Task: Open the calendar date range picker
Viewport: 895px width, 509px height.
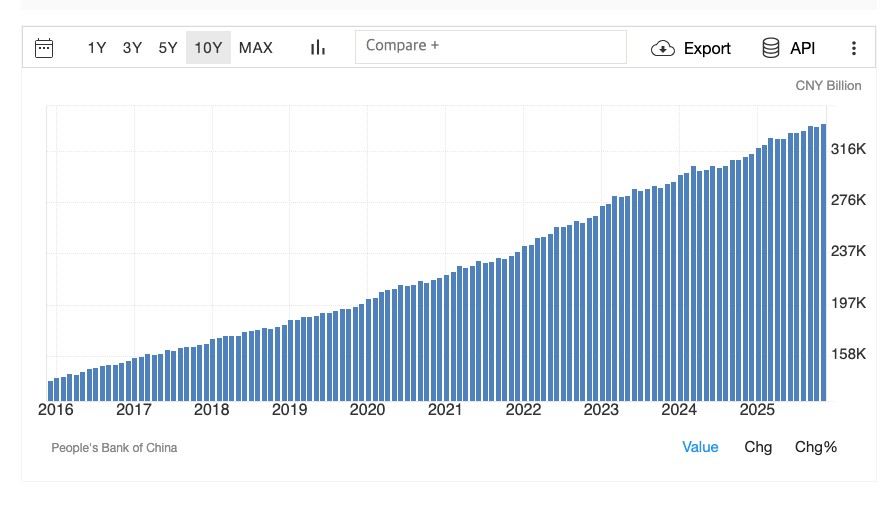Action: click(x=44, y=47)
